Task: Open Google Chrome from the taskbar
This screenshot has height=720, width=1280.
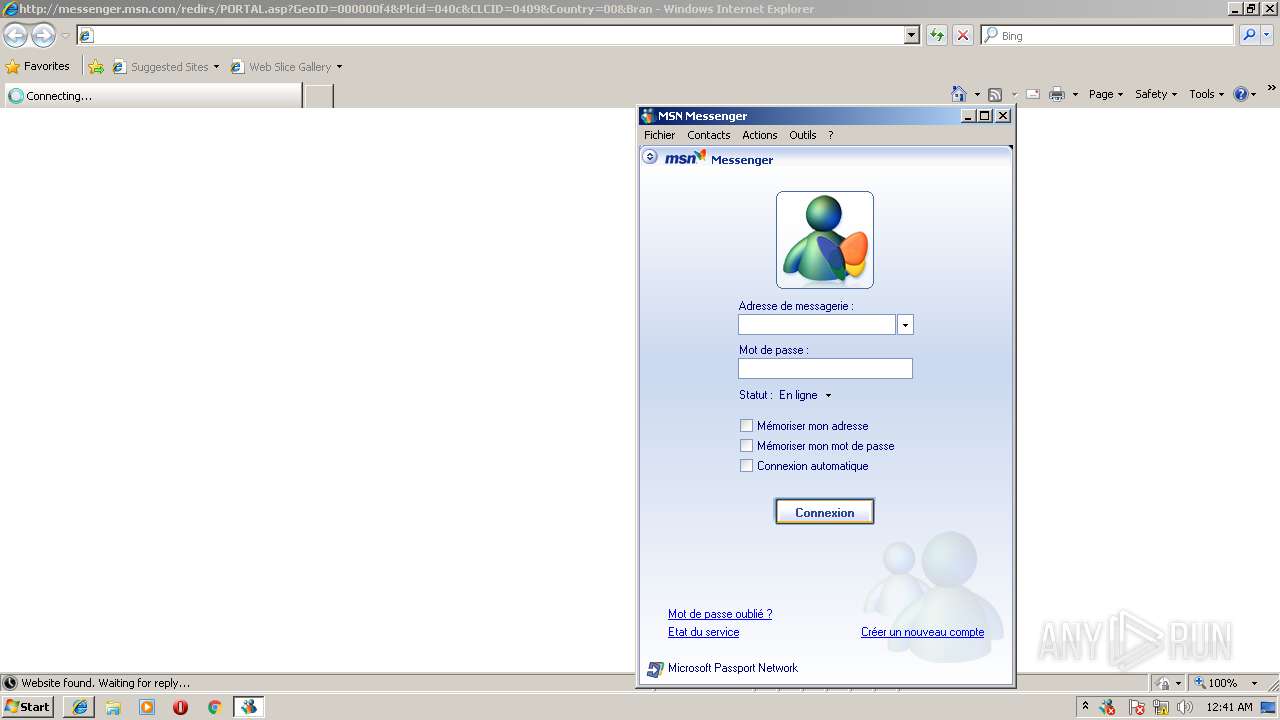Action: 214,707
